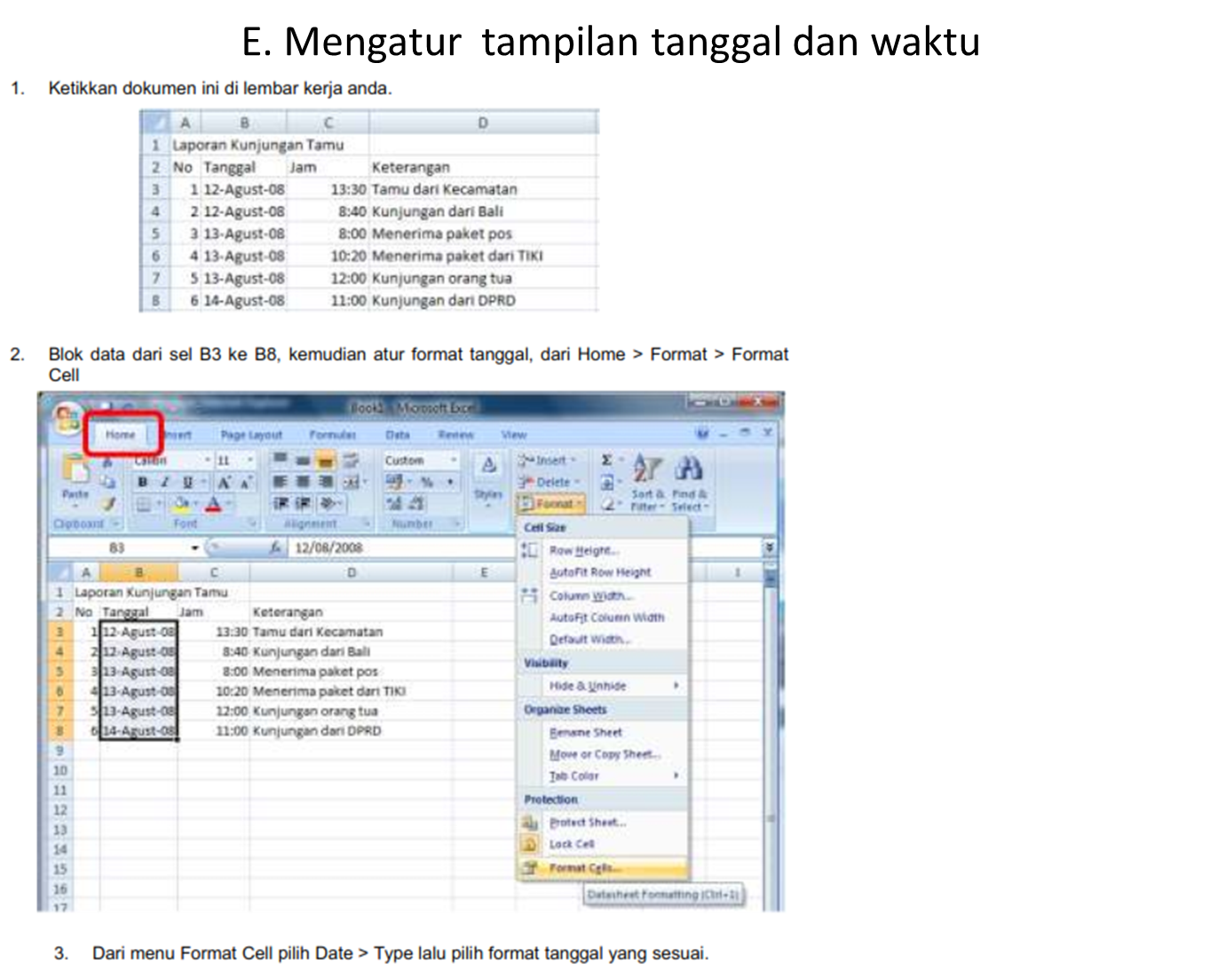Open the Tab Color submenu
This screenshot has width=1210, height=980.
[603, 776]
